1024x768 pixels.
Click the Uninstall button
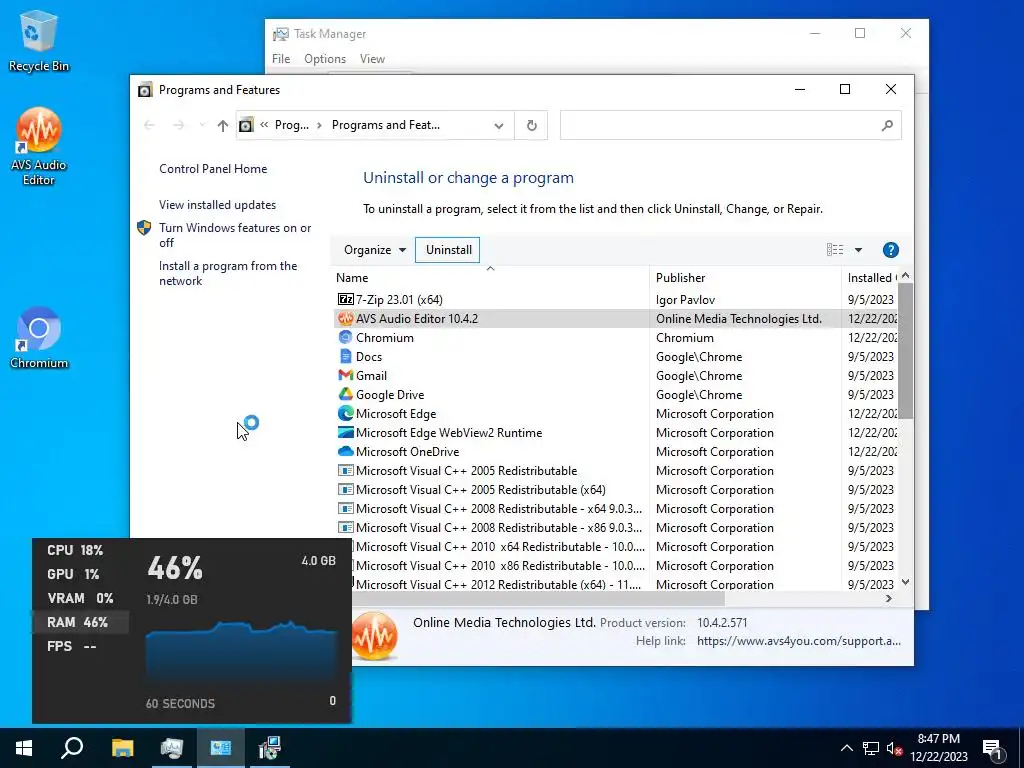(x=448, y=250)
